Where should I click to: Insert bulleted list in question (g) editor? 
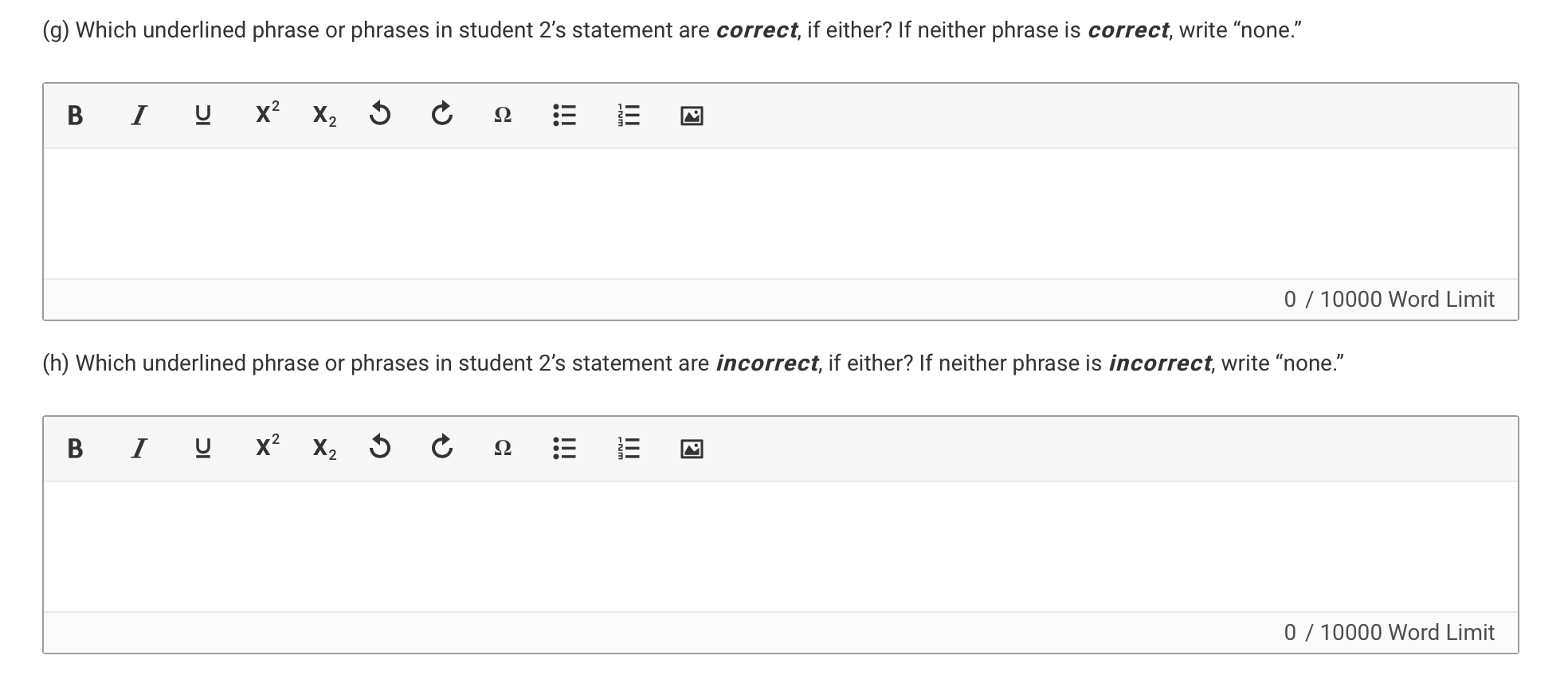tap(565, 116)
